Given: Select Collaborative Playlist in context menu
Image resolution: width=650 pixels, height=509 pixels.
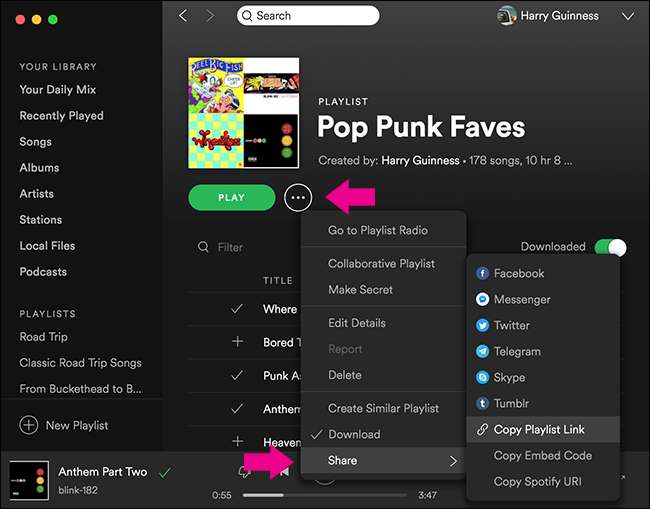Looking at the screenshot, I should [x=381, y=264].
